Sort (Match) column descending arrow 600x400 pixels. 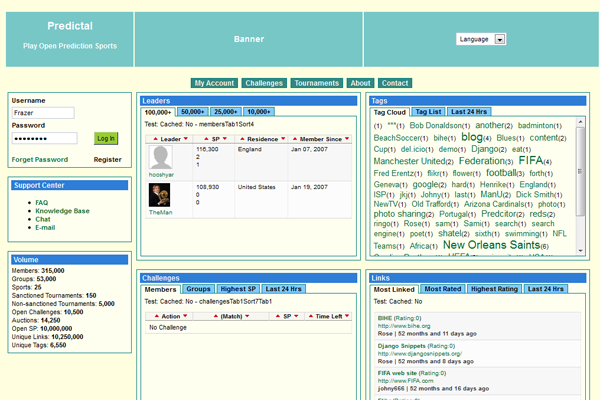pos(247,316)
